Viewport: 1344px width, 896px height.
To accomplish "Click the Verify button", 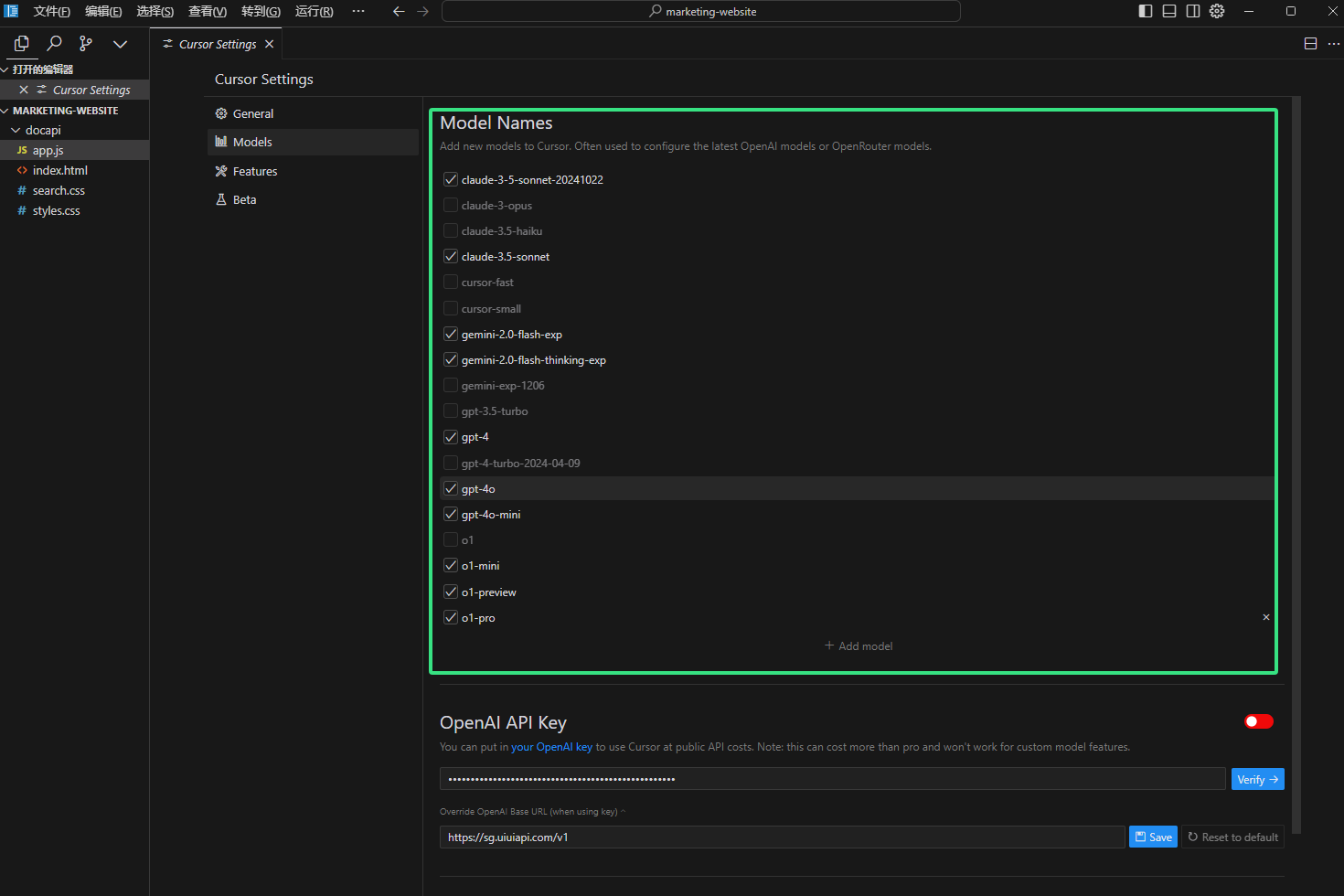I will 1258,779.
